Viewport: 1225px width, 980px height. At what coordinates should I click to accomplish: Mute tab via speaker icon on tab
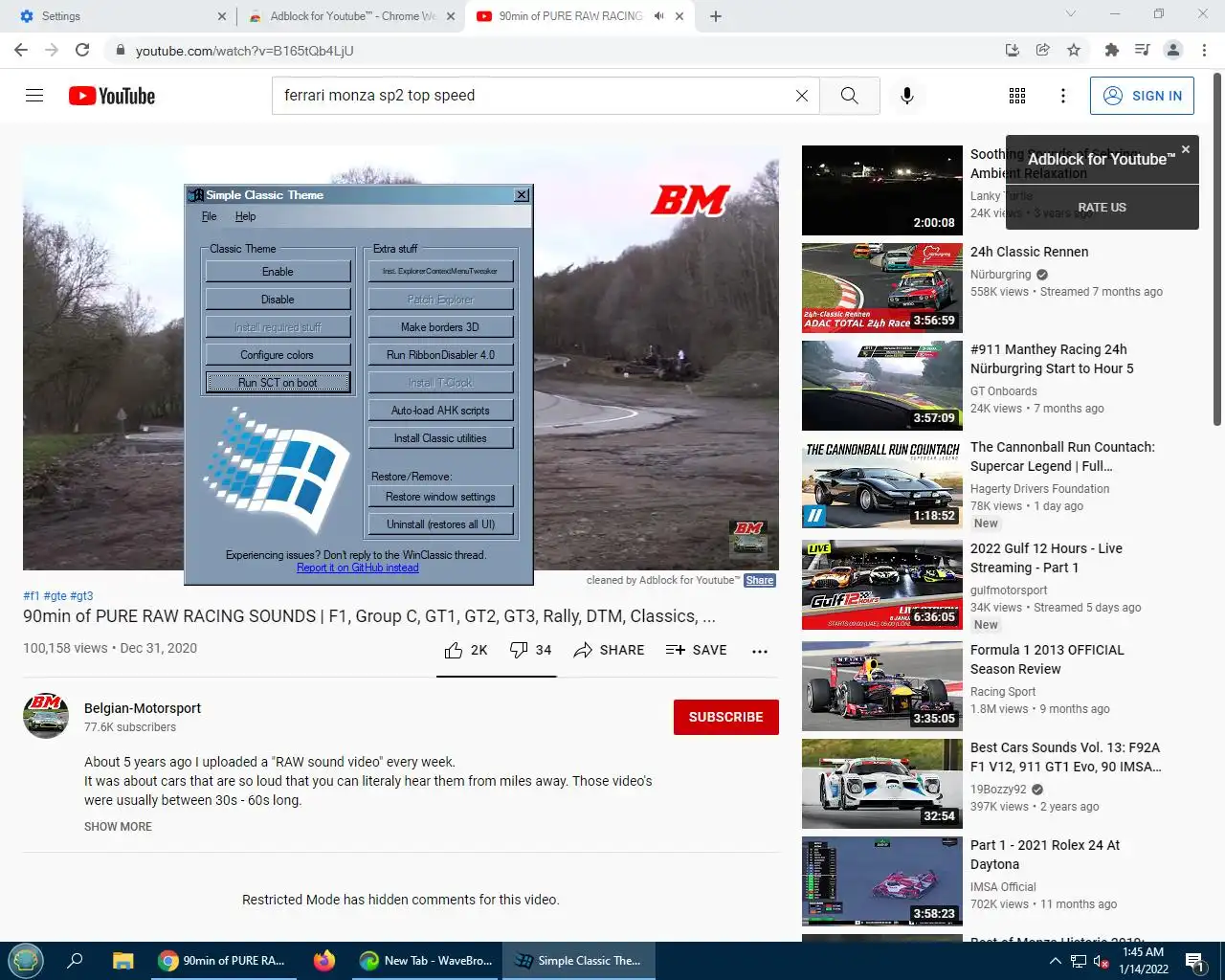click(658, 16)
